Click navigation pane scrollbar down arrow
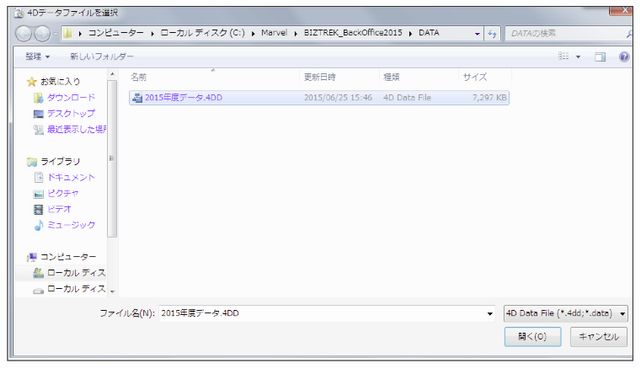The height and width of the screenshot is (368, 640). (112, 292)
